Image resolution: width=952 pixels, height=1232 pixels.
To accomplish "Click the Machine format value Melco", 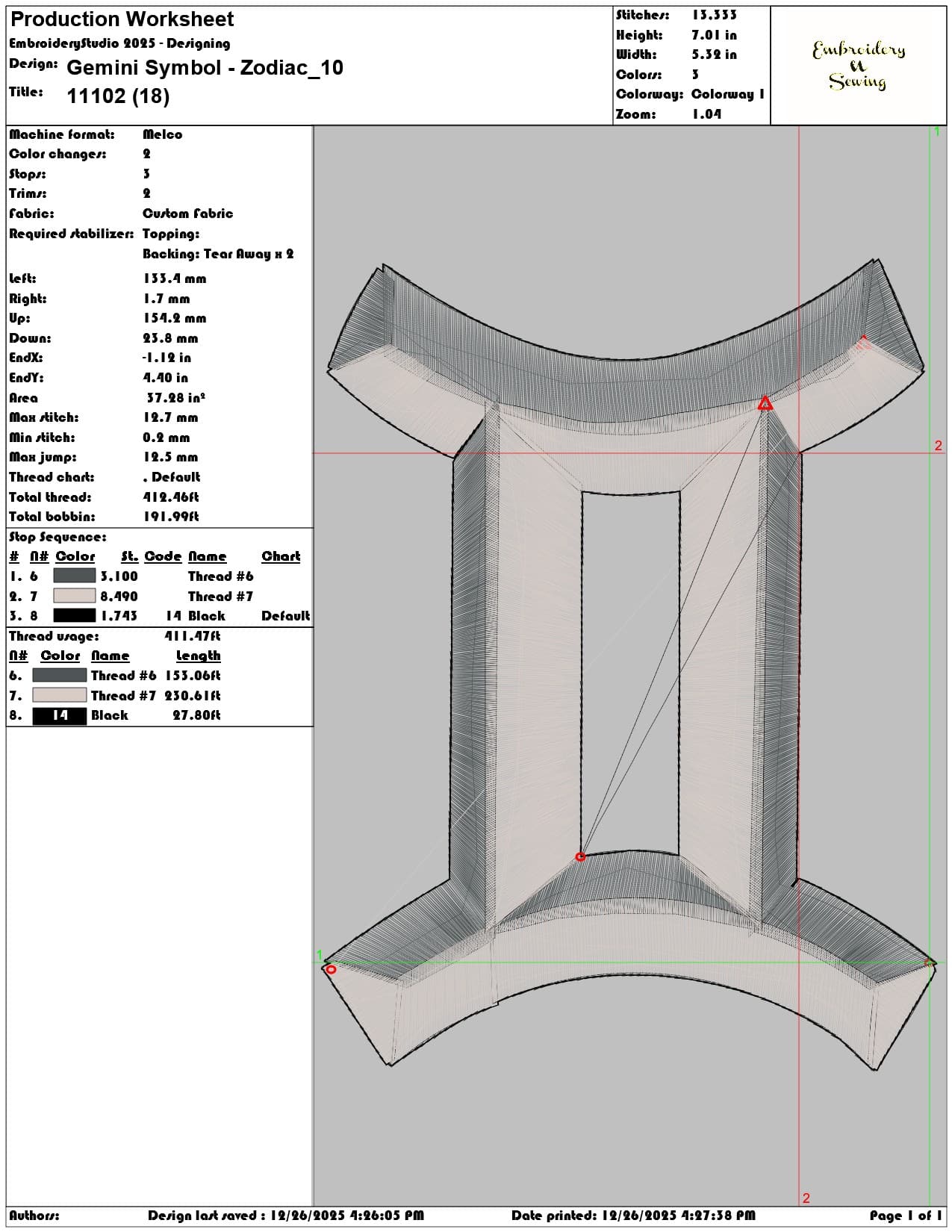I will tap(163, 134).
